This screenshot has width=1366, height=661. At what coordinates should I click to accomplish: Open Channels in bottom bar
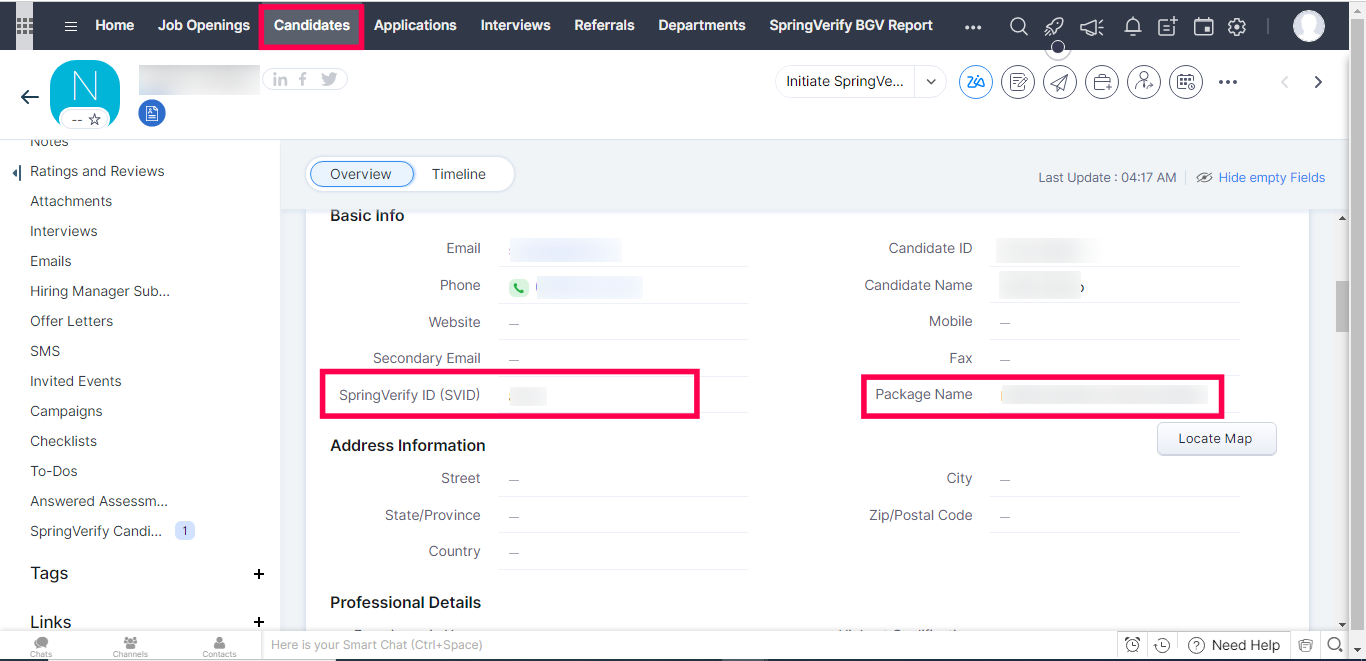click(x=130, y=646)
